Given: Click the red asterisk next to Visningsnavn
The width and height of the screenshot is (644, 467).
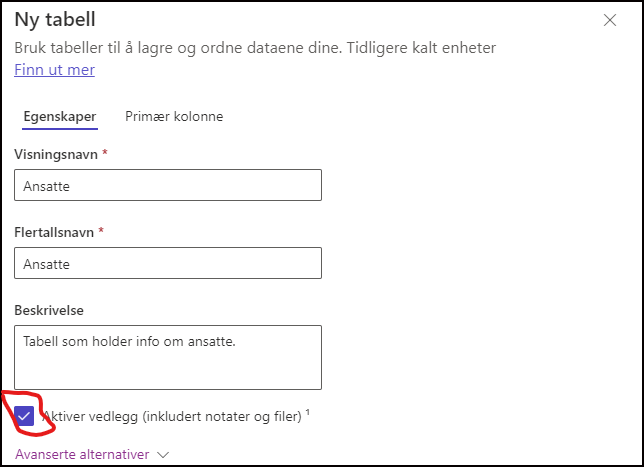Looking at the screenshot, I should click(x=105, y=152).
